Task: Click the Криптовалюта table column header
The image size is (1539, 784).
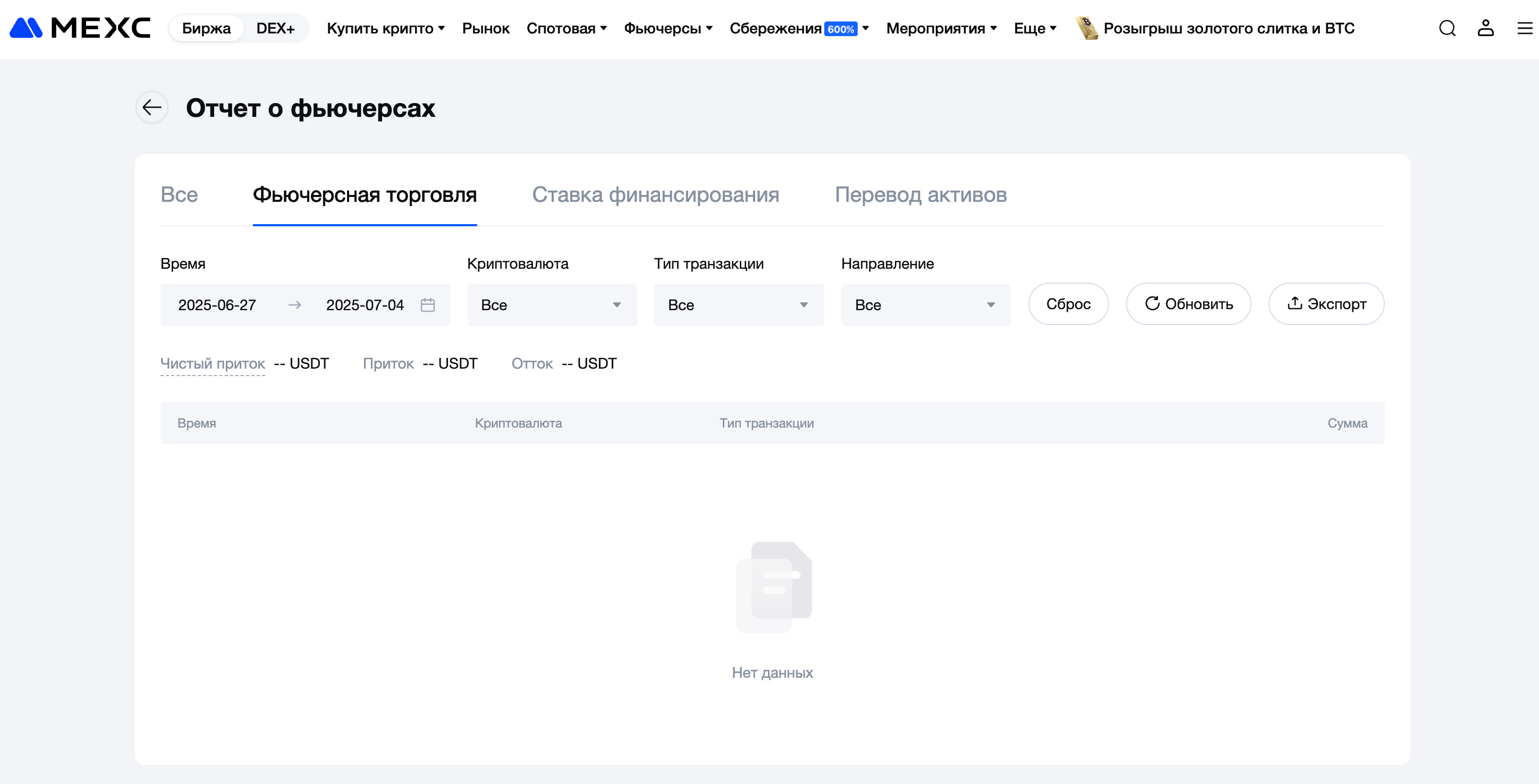Action: coord(518,423)
